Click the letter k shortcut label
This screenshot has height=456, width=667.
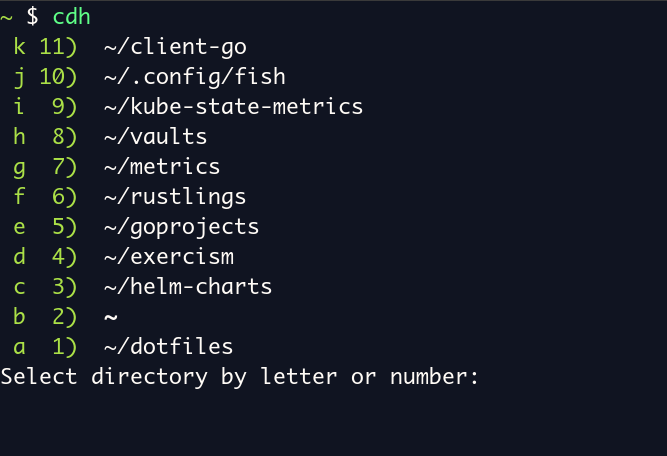coord(20,46)
